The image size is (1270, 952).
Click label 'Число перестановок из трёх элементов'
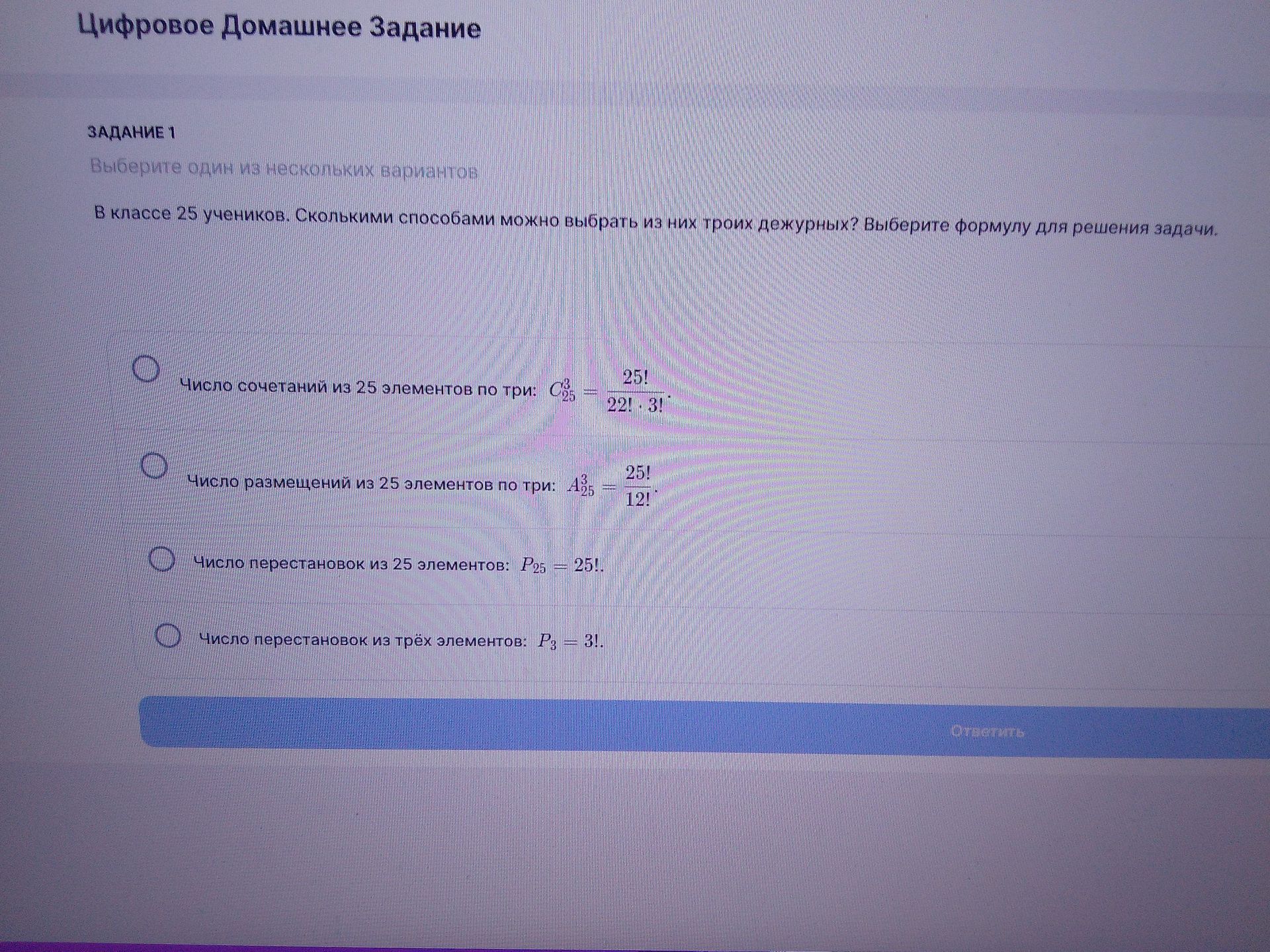[x=363, y=640]
